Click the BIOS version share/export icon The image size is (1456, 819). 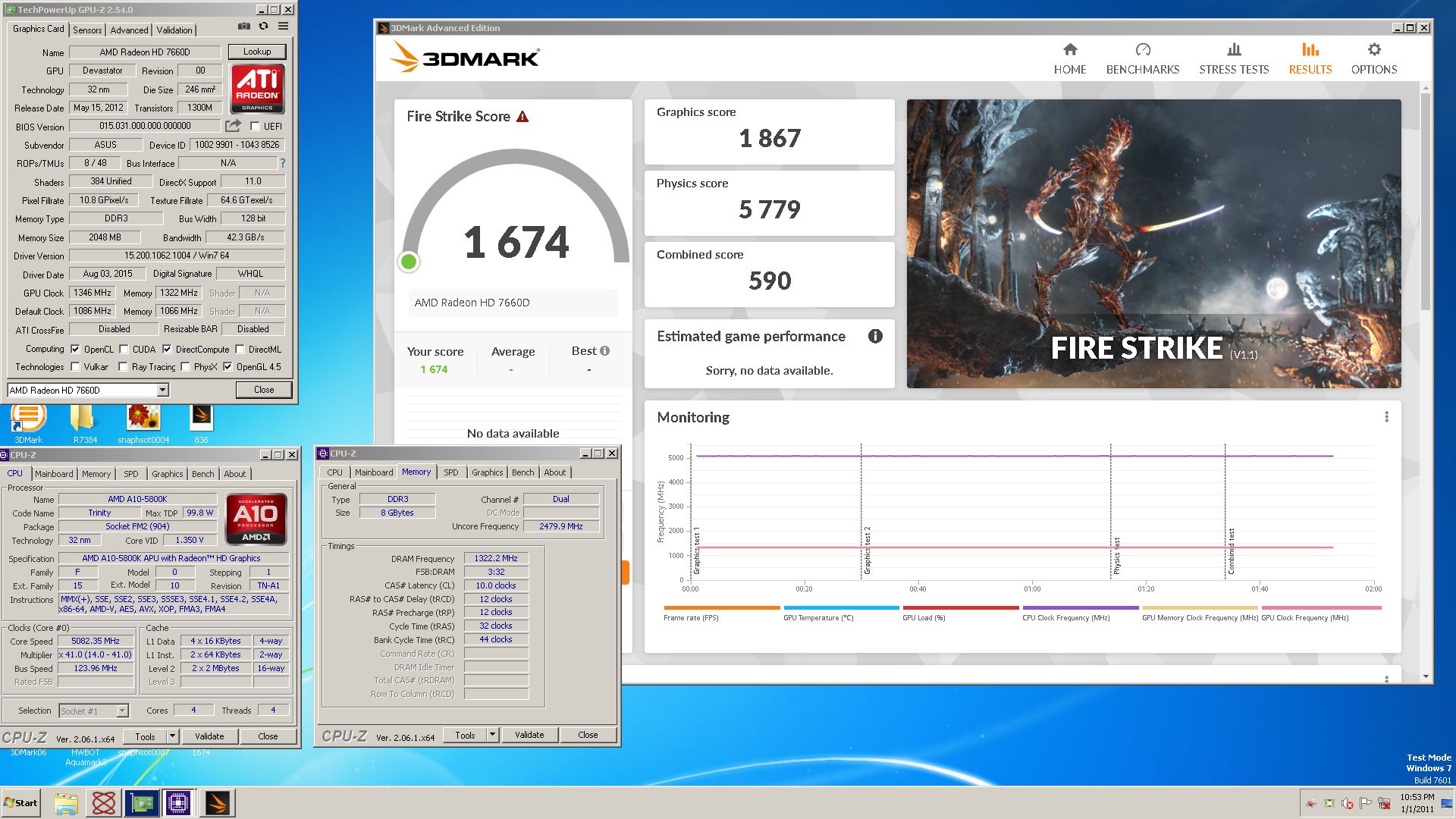pos(233,126)
